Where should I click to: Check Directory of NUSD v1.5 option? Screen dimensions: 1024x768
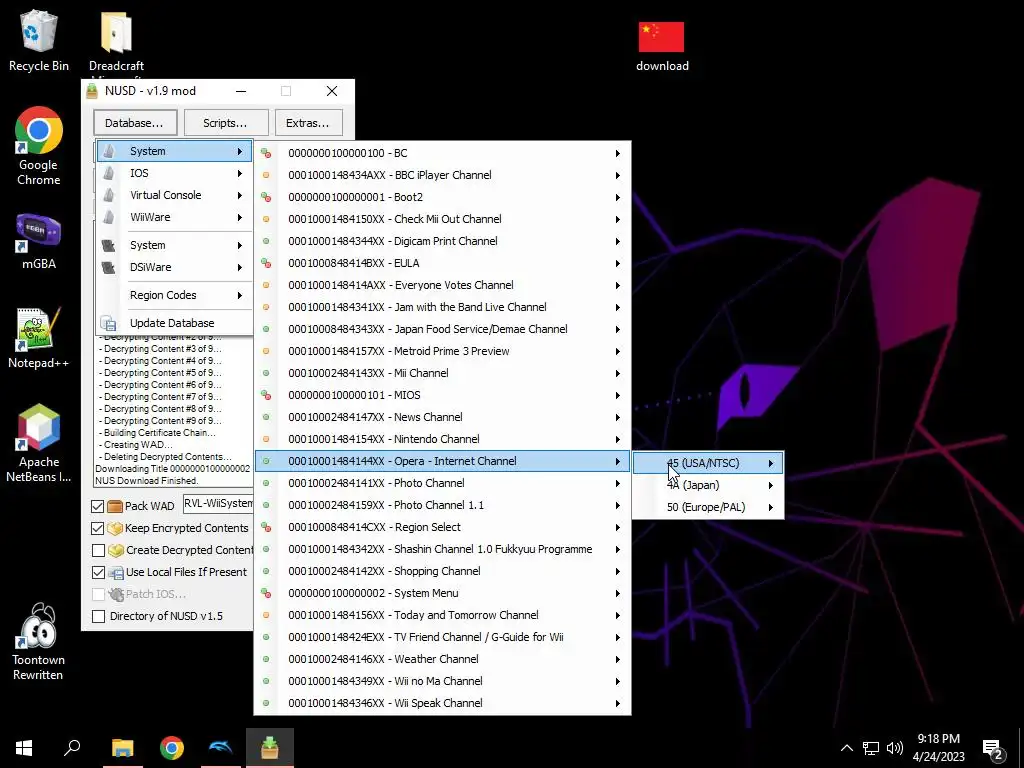[98, 616]
